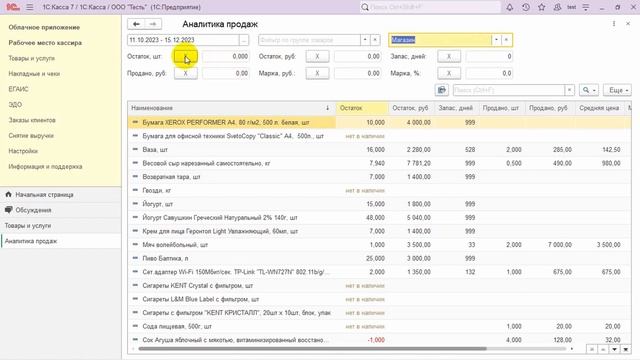This screenshot has height=360, width=640.
Task: Open the history clock icon
Action: click(526, 7)
